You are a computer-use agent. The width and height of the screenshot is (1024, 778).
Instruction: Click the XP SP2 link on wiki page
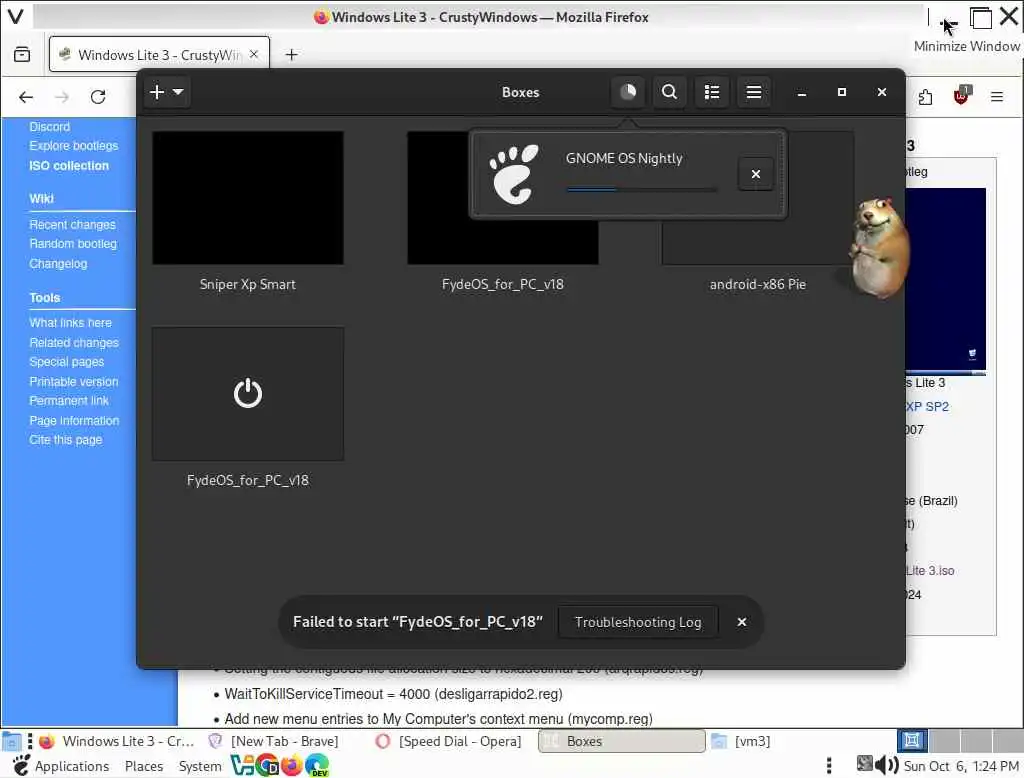[927, 406]
